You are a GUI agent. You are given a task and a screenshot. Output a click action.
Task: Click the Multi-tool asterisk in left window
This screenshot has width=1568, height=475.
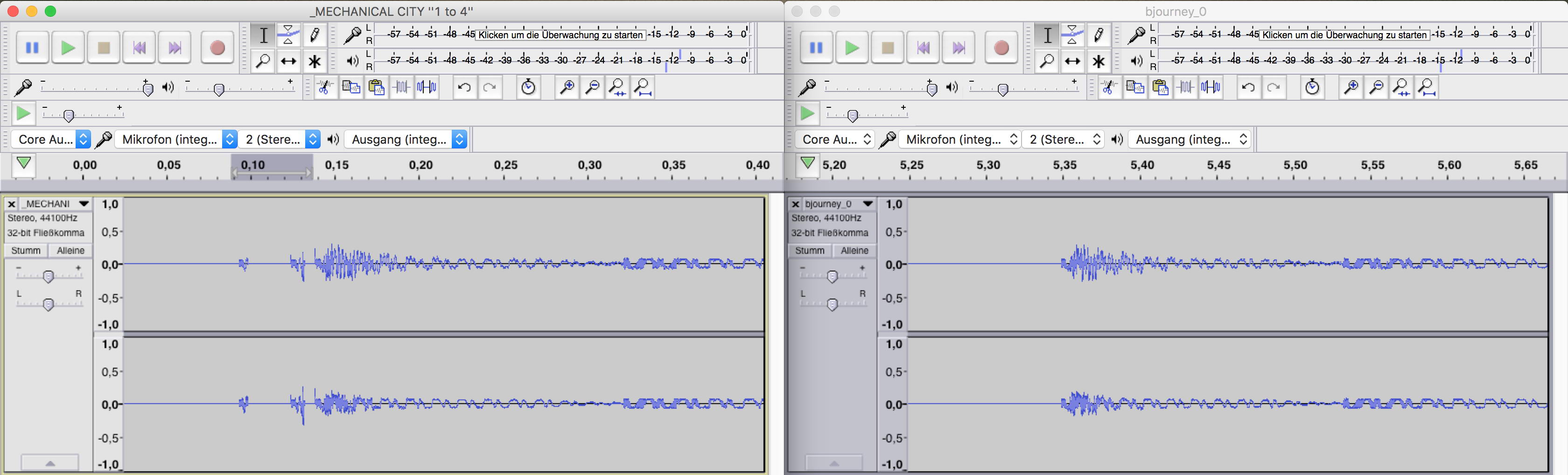point(315,62)
